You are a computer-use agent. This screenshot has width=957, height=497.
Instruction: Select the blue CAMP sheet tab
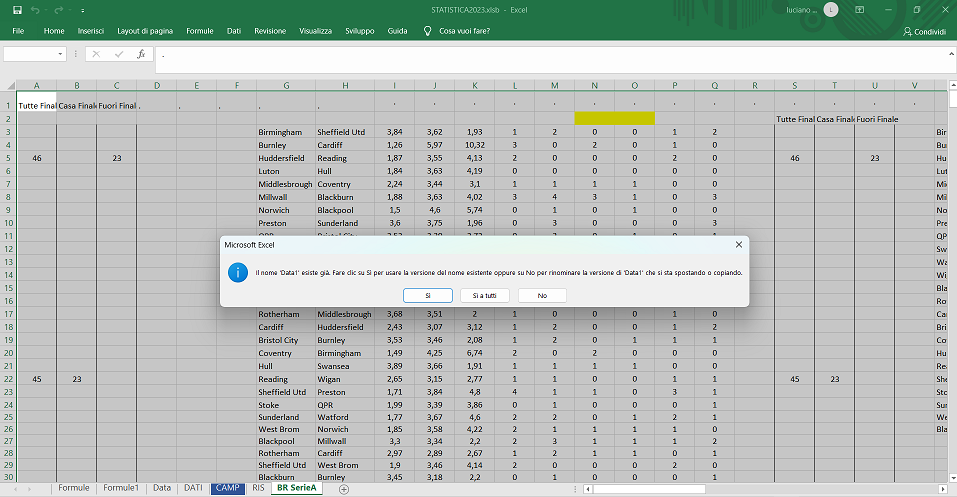pyautogui.click(x=228, y=488)
